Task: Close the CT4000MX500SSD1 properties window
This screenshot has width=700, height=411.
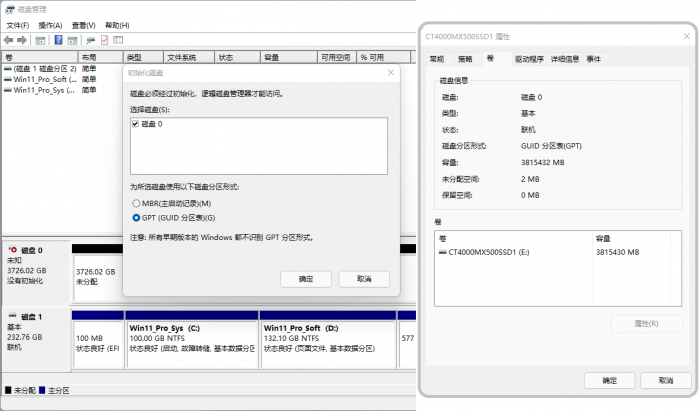Action: [687, 37]
